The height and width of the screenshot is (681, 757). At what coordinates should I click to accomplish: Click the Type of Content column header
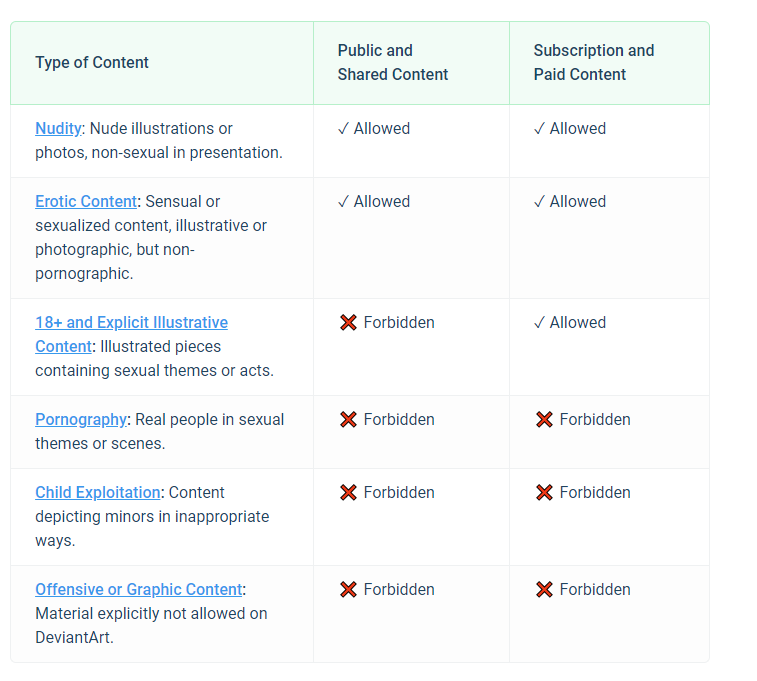pos(92,63)
